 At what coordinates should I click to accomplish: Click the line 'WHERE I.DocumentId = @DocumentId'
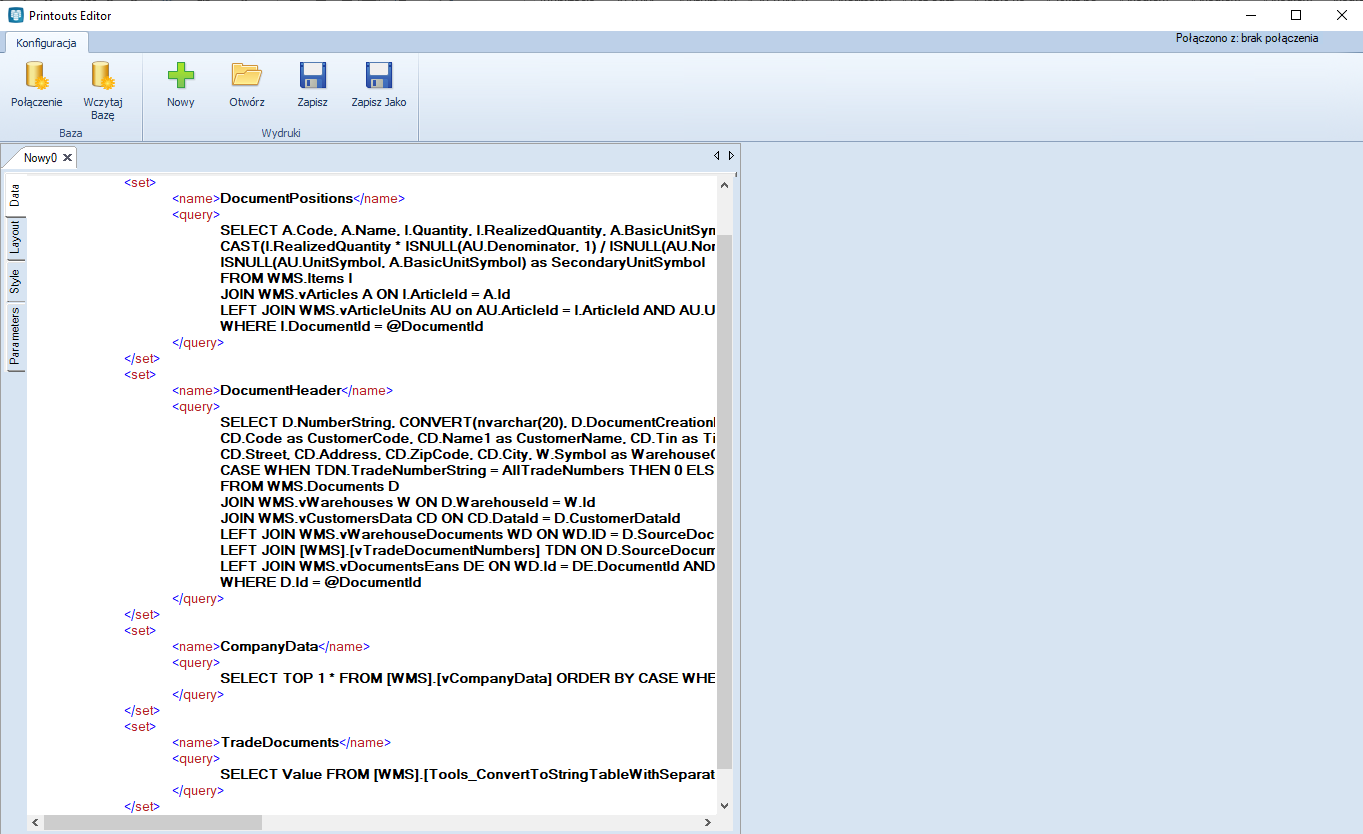[x=352, y=326]
